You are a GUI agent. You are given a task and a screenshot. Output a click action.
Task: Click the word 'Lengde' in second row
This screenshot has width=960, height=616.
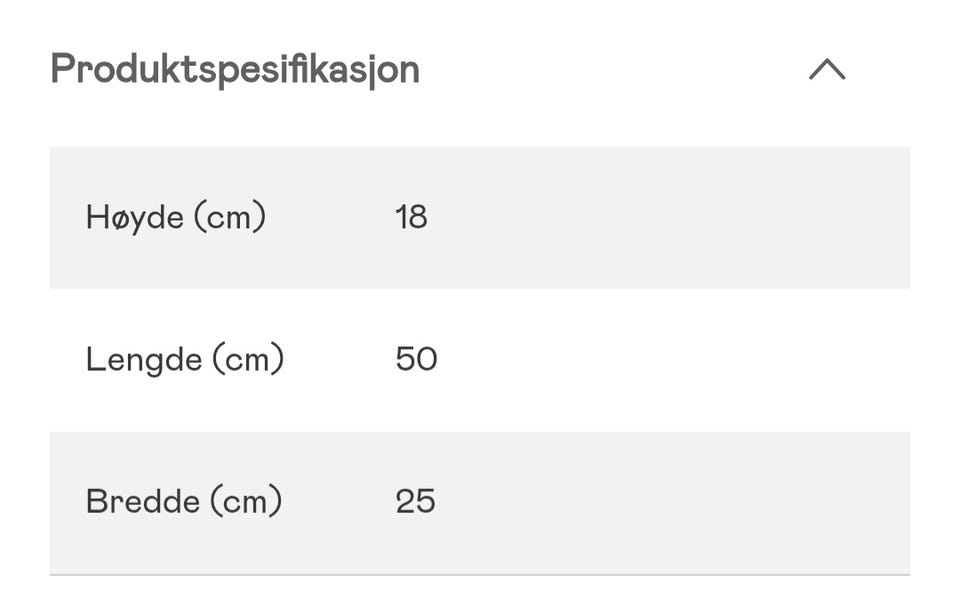click(x=144, y=360)
